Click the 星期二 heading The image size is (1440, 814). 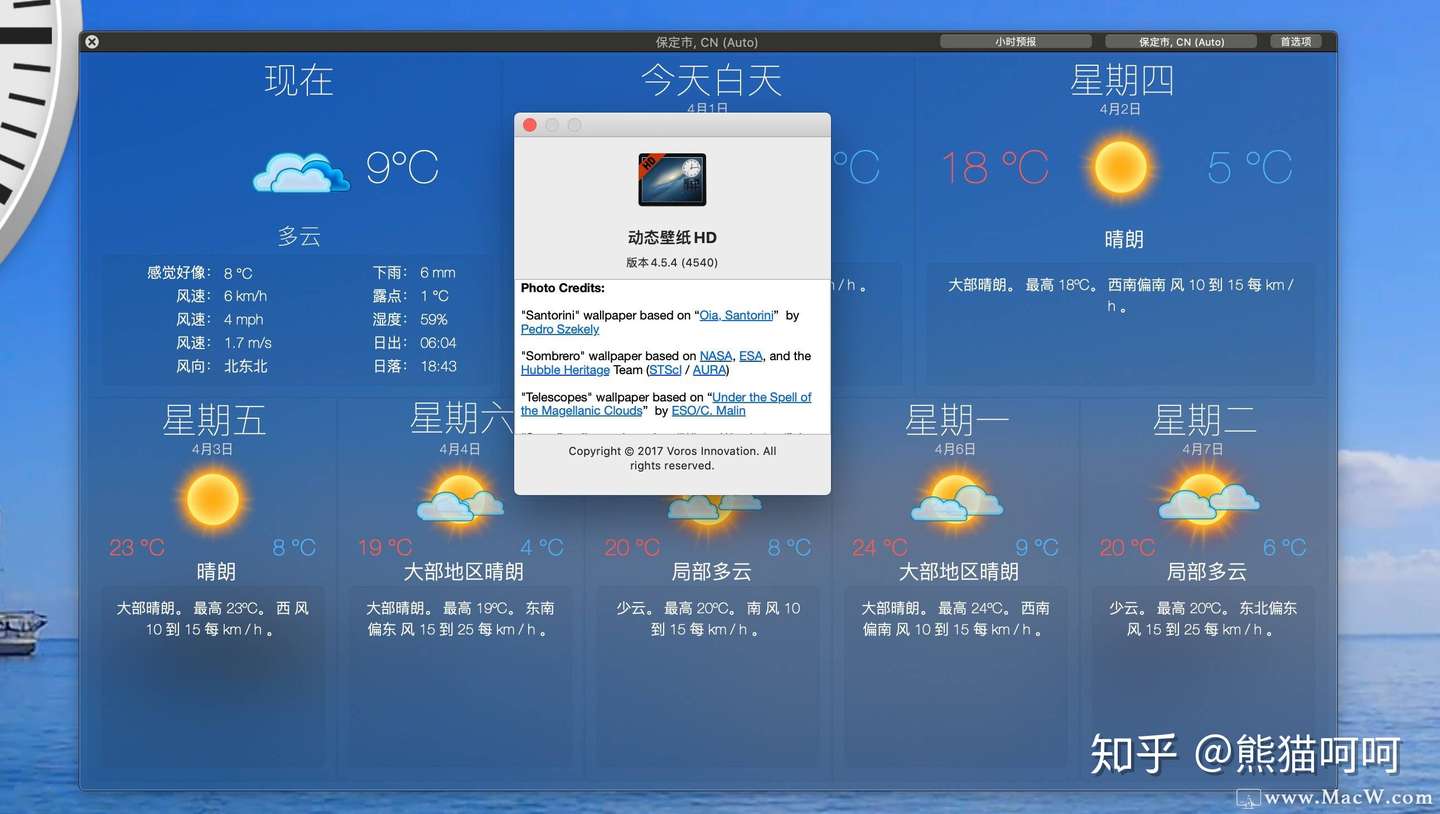(x=1204, y=420)
